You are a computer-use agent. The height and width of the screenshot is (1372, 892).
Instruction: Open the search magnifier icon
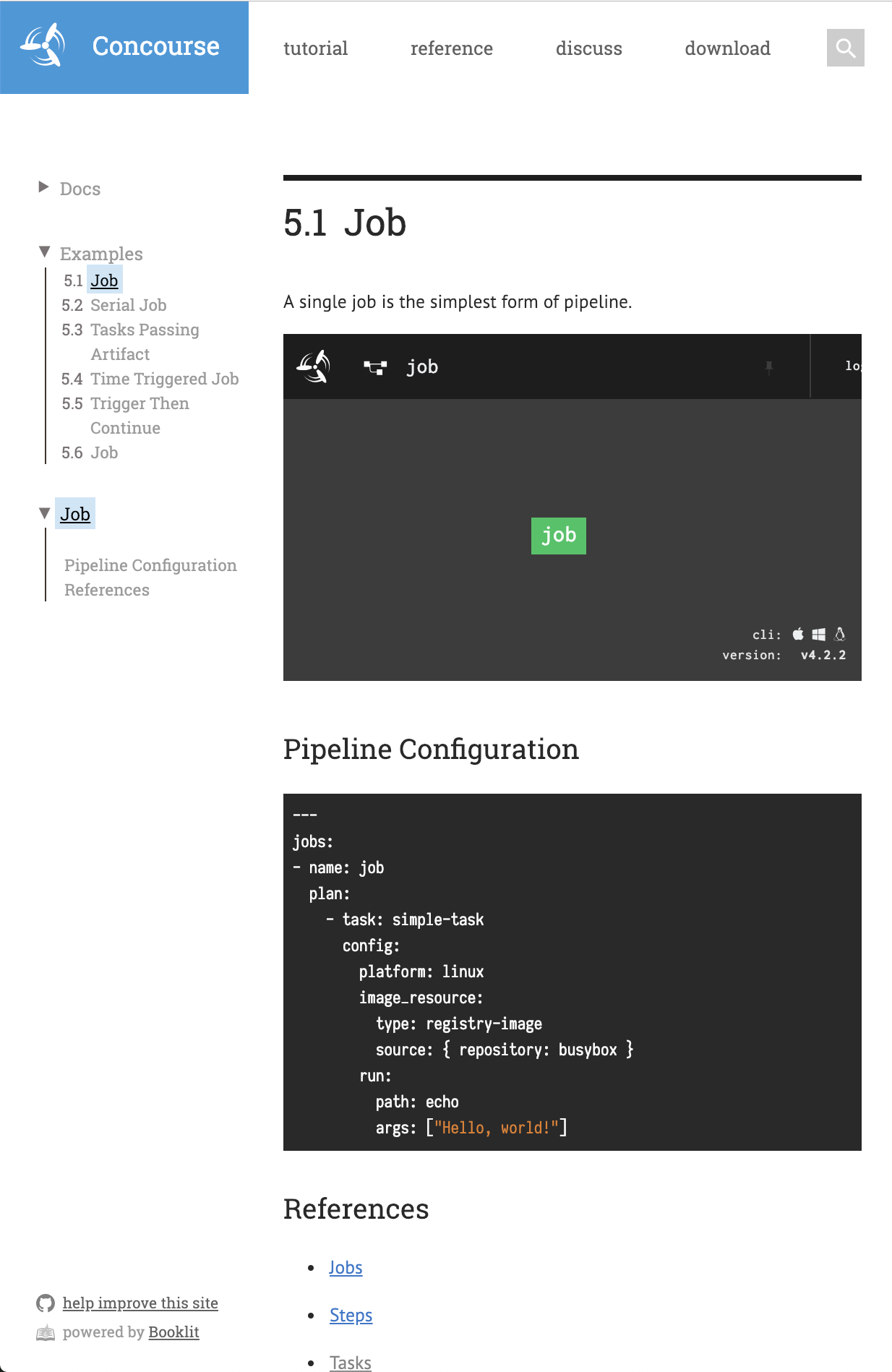coord(844,48)
